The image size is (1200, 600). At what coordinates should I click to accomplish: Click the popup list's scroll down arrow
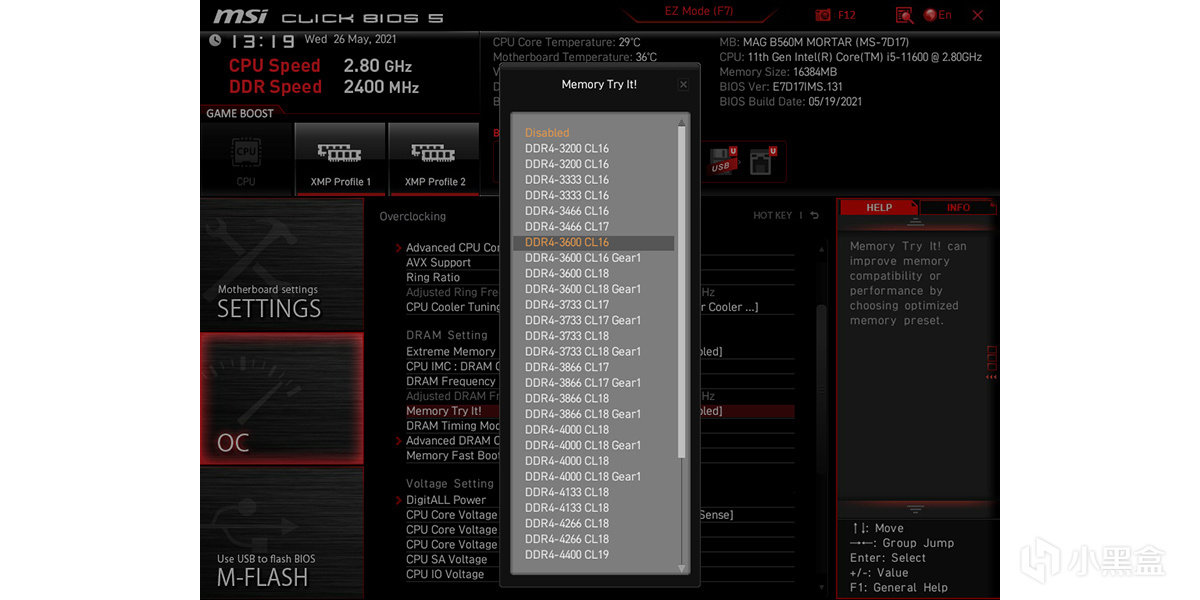(682, 568)
